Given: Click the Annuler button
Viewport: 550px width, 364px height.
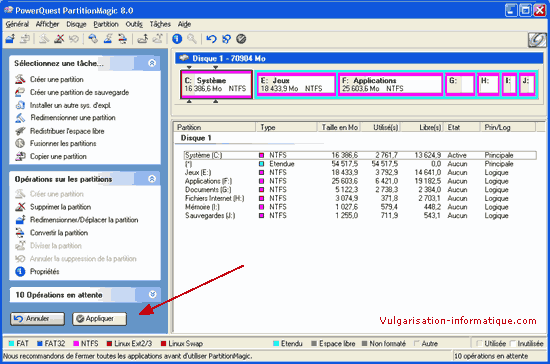Looking at the screenshot, I should [x=38, y=319].
